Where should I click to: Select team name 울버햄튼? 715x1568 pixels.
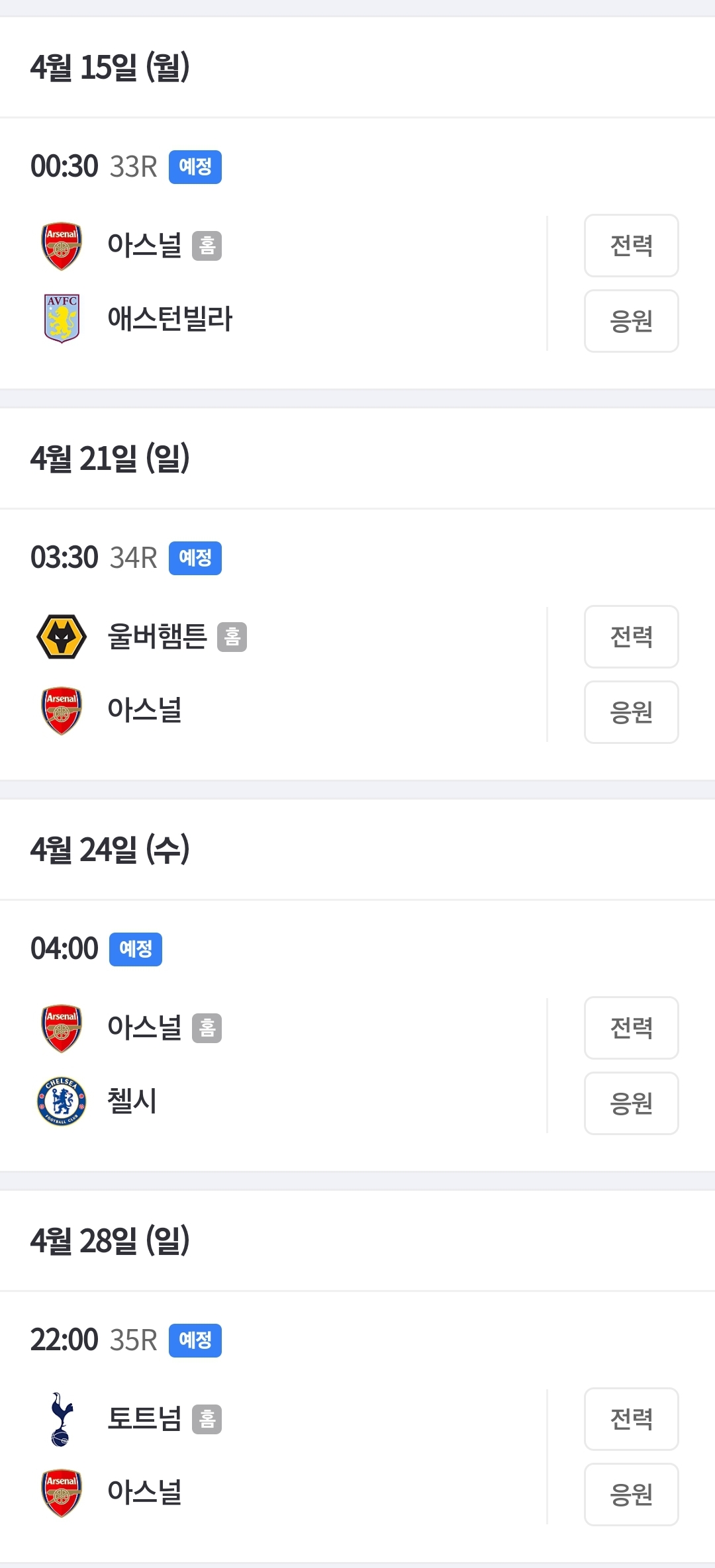pyautogui.click(x=158, y=637)
